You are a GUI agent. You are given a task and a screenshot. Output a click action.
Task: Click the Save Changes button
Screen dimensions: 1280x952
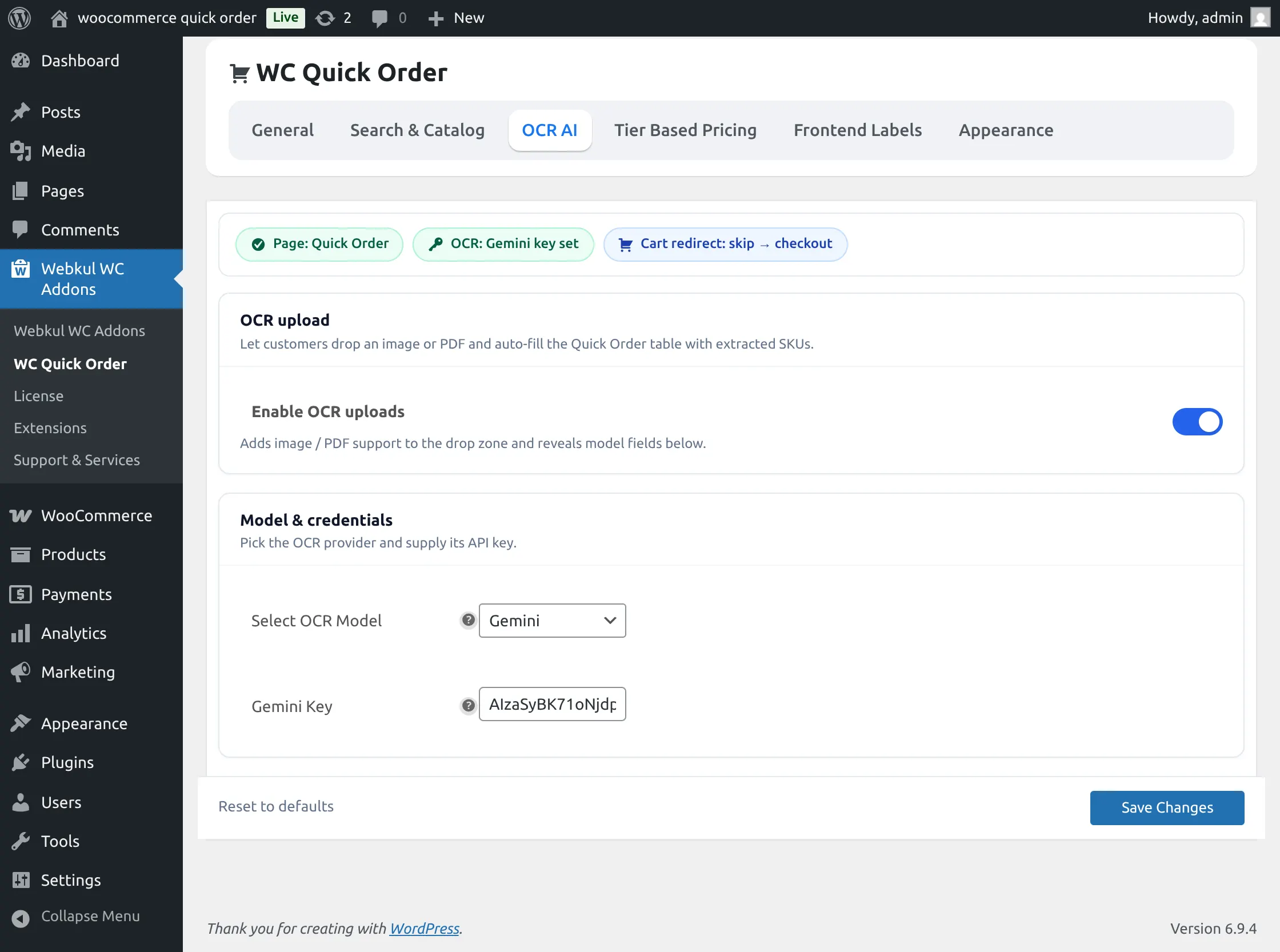click(1167, 808)
